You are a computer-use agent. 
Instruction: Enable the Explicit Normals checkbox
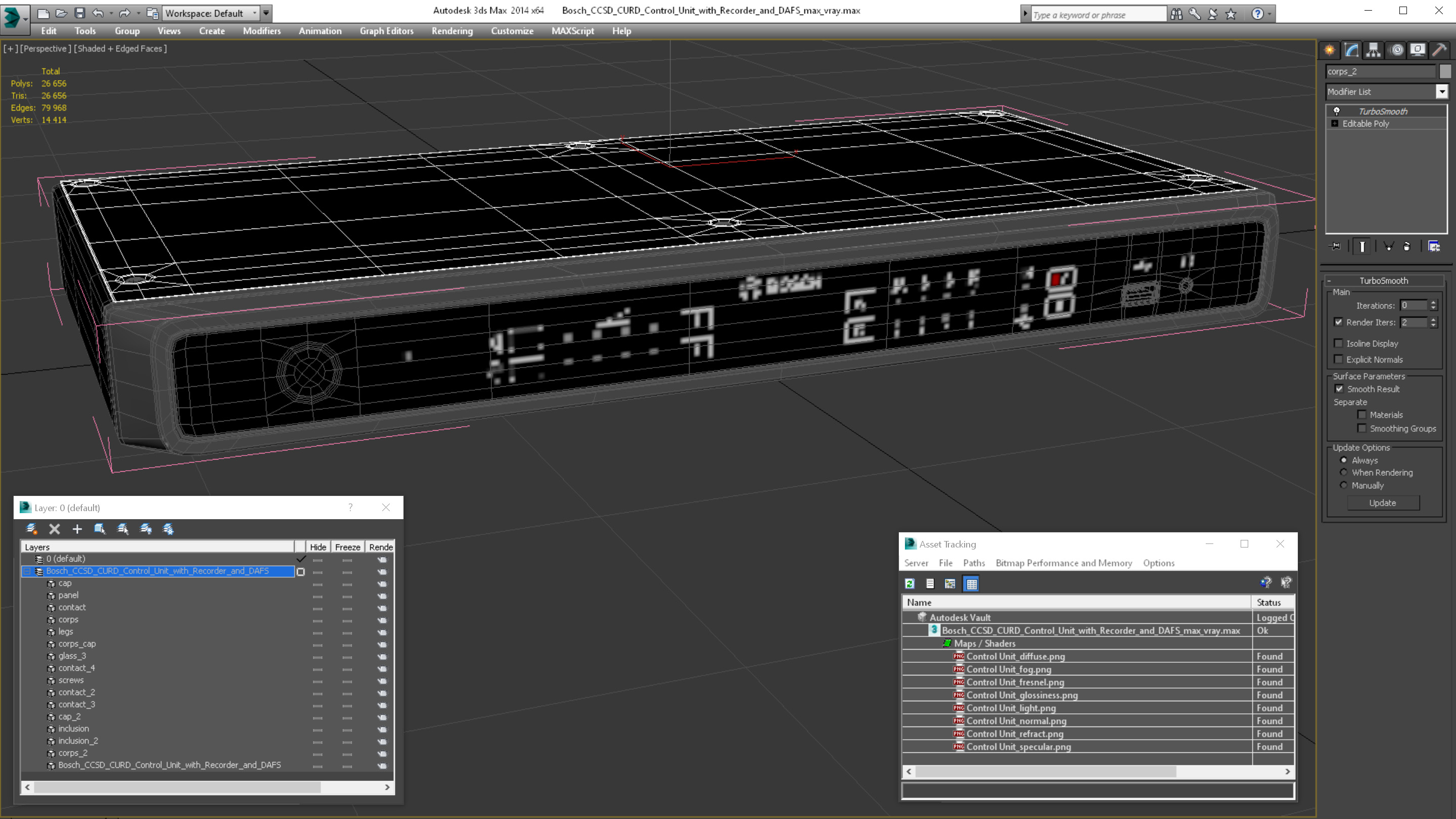[x=1338, y=359]
